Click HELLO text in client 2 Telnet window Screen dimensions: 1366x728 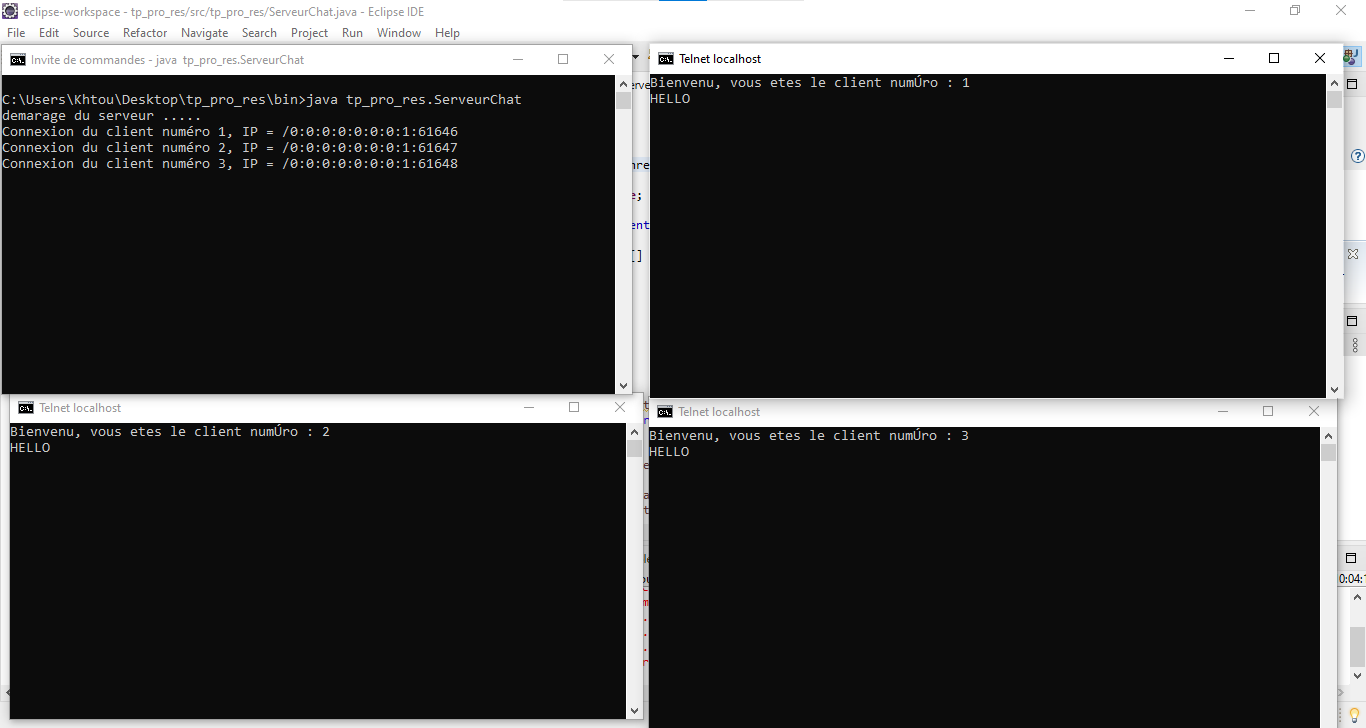coord(30,447)
